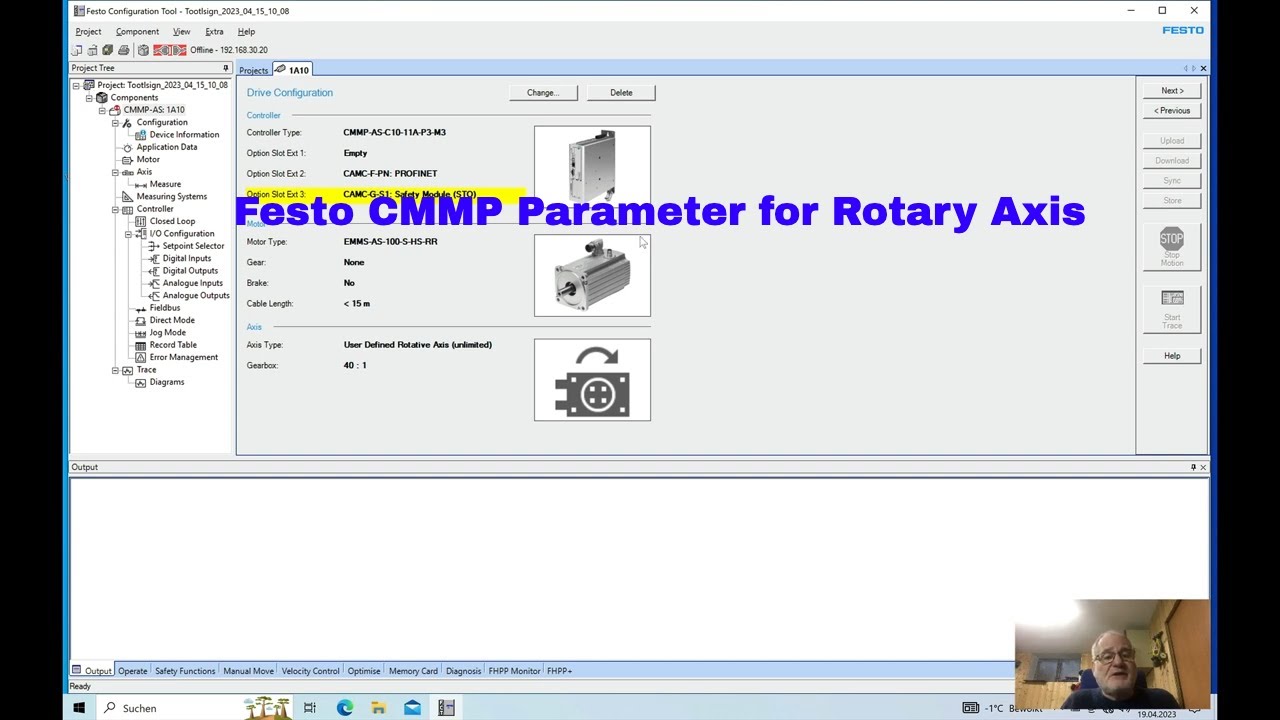Click the Start Trace button
The height and width of the screenshot is (720, 1280).
click(1172, 310)
